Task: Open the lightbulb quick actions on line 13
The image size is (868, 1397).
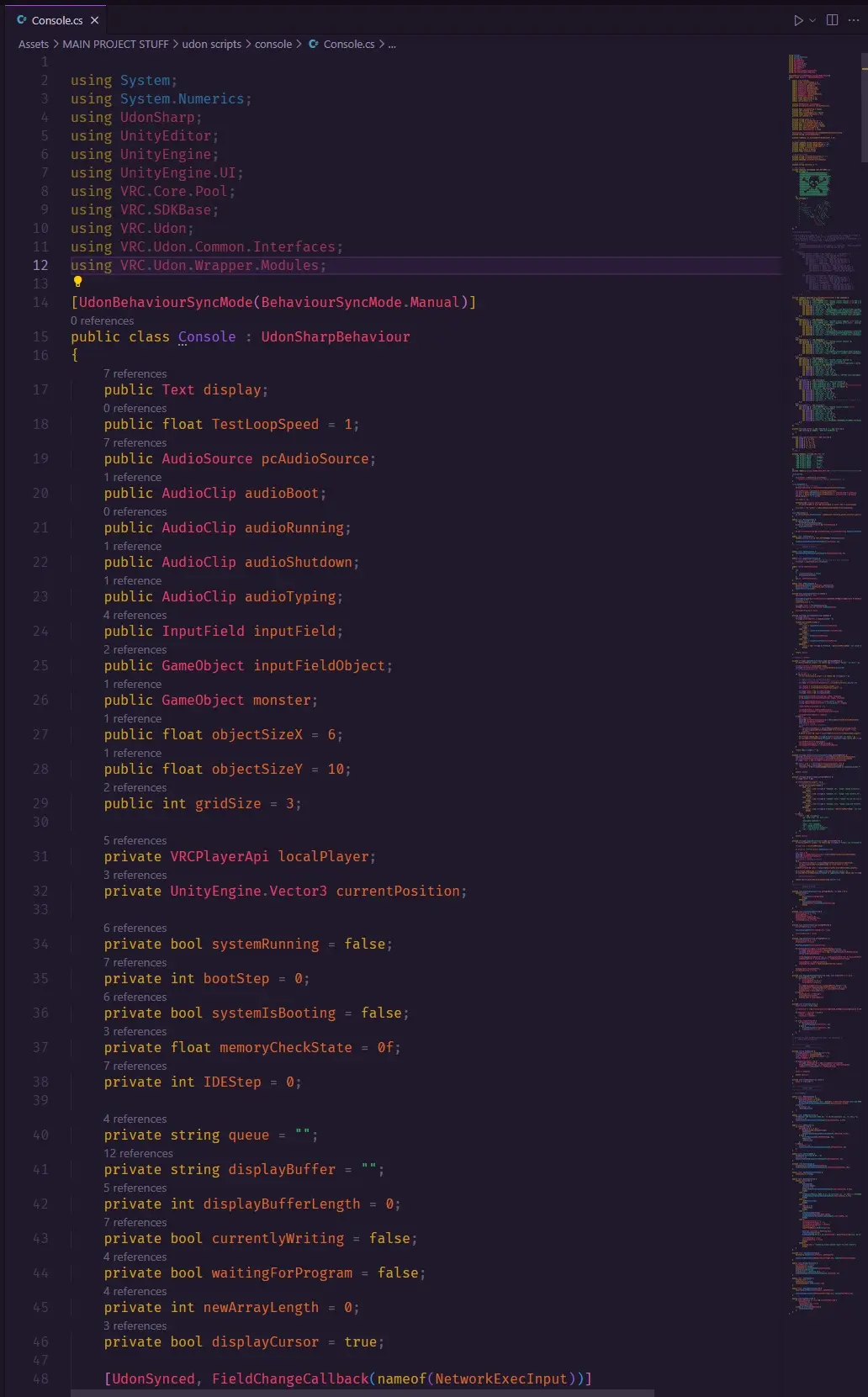Action: tap(77, 283)
